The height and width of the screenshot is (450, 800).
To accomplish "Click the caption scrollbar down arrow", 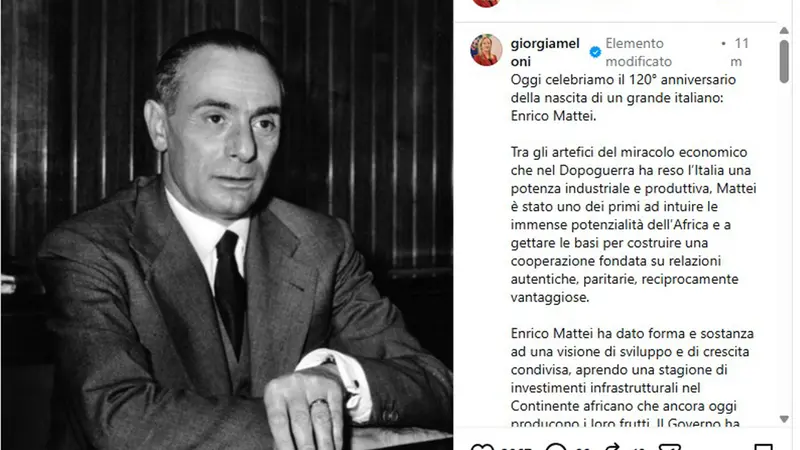I will tap(784, 419).
